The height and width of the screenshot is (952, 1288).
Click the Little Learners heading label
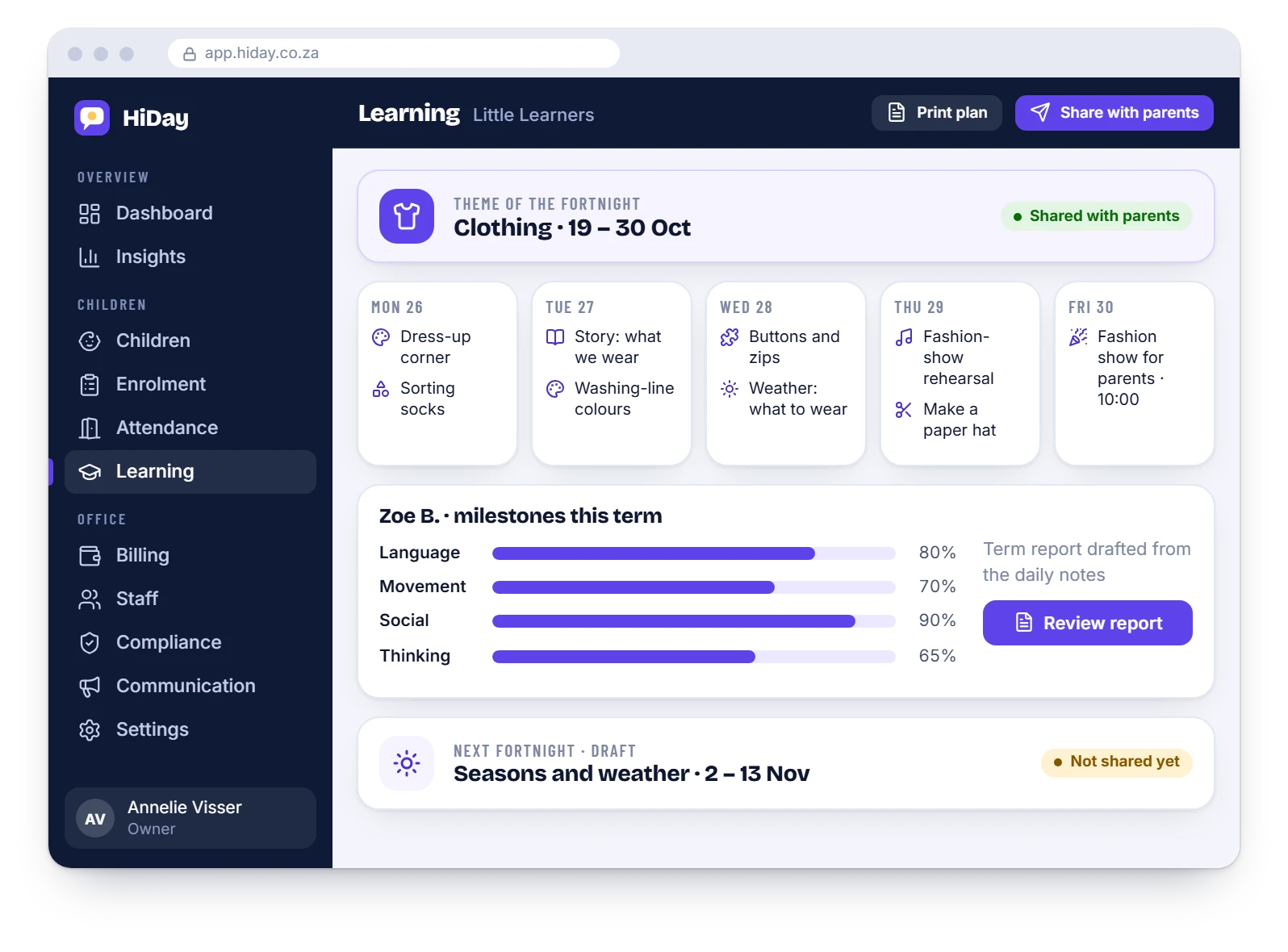[533, 115]
